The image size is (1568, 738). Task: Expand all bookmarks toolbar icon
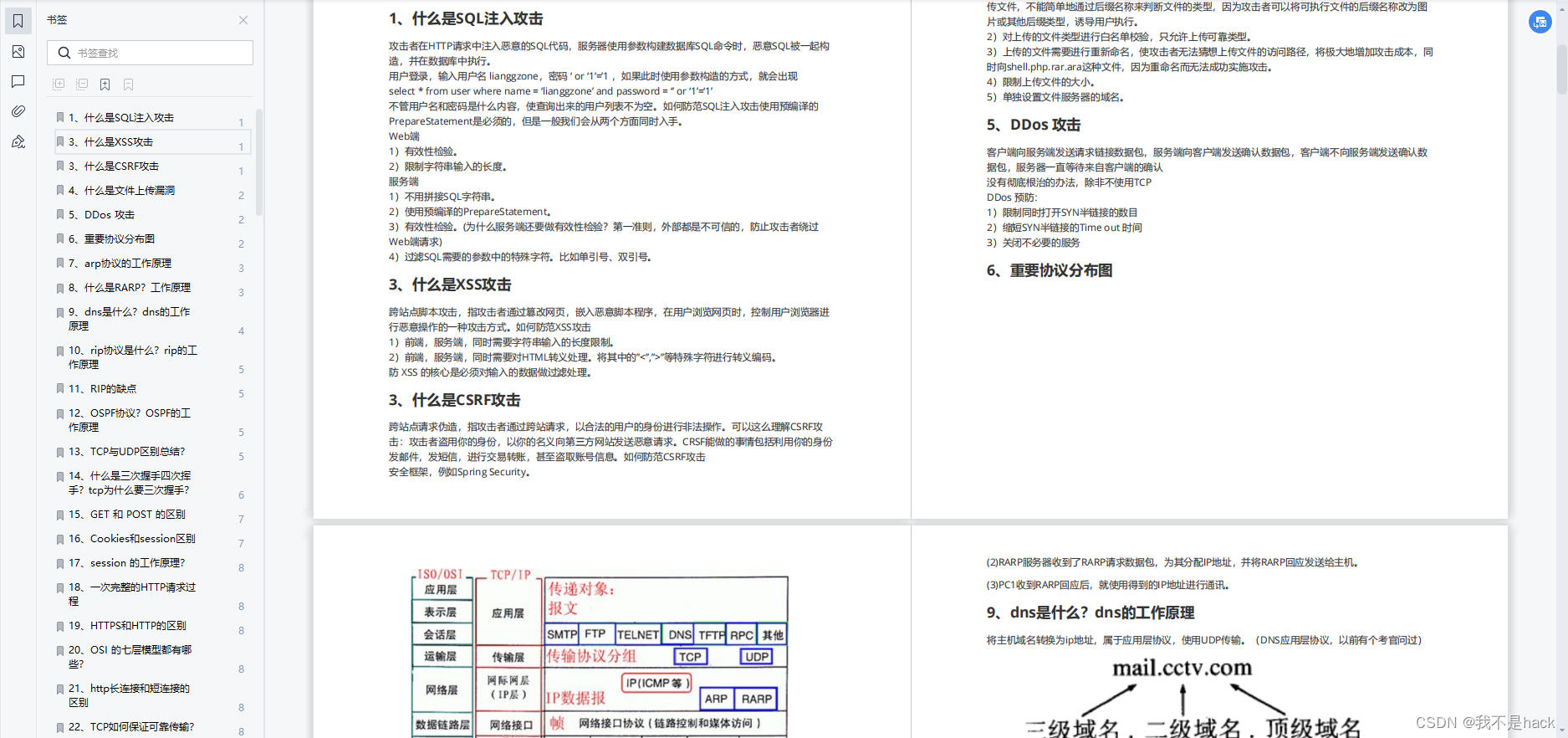[59, 84]
